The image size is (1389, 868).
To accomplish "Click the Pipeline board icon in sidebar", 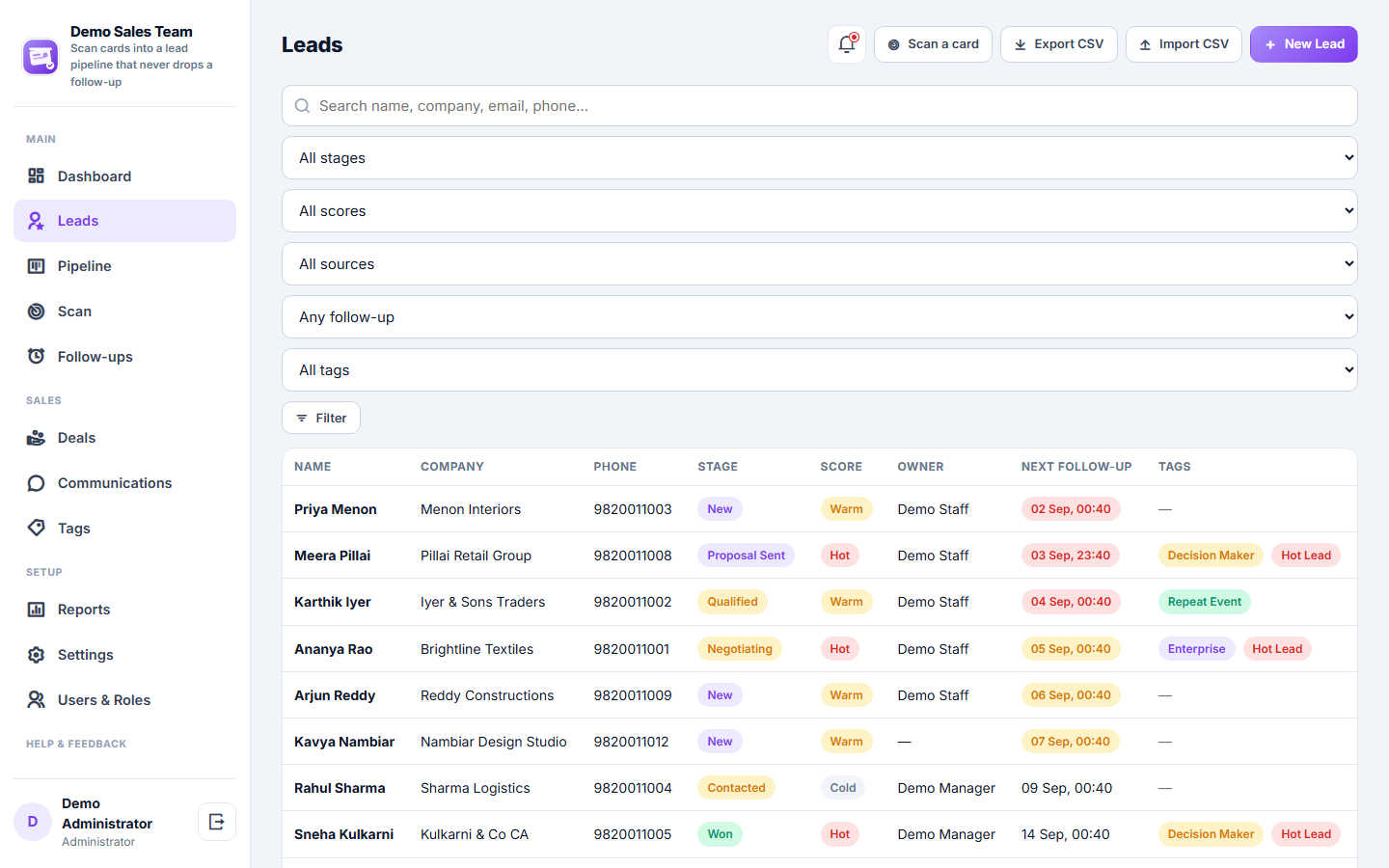I will [36, 266].
